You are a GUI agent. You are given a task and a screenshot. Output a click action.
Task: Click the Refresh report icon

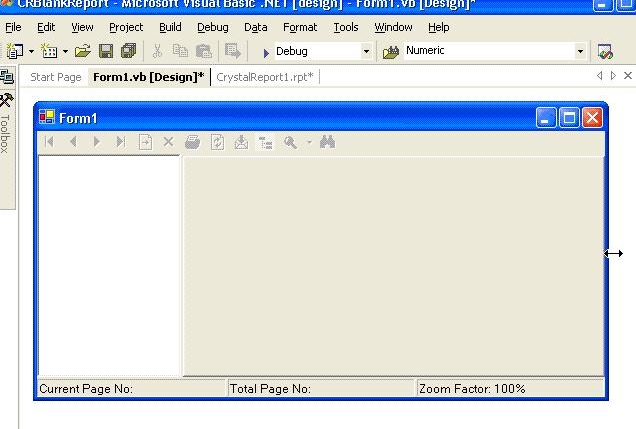click(x=217, y=142)
